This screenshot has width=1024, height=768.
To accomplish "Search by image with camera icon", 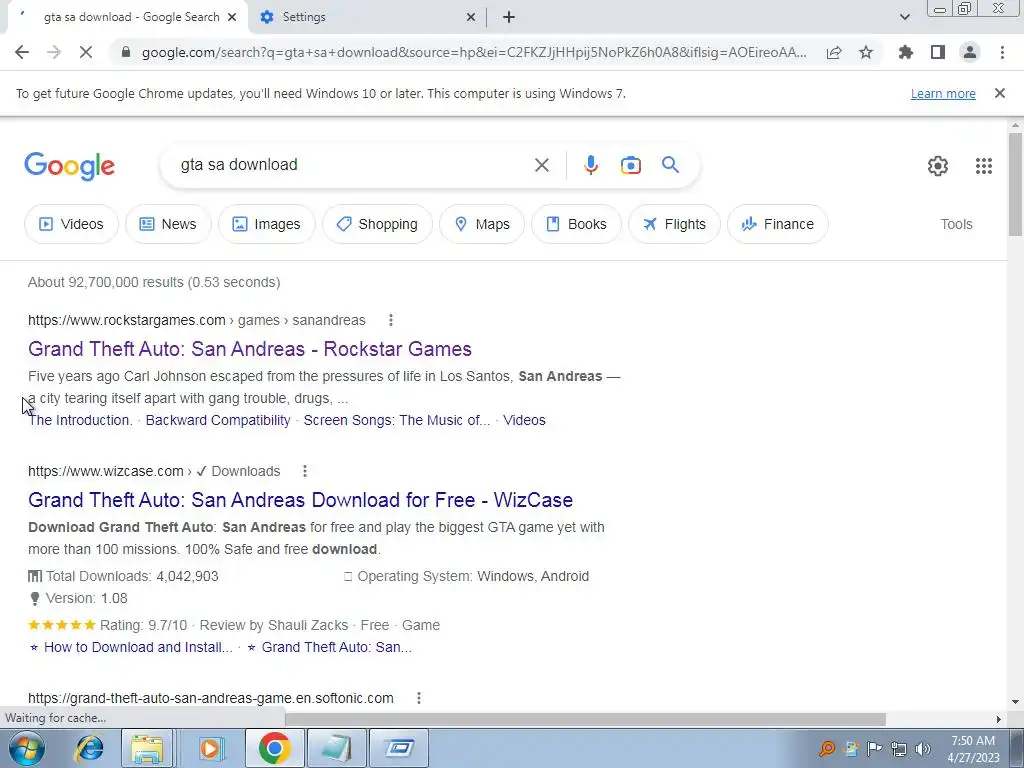I will pos(630,165).
